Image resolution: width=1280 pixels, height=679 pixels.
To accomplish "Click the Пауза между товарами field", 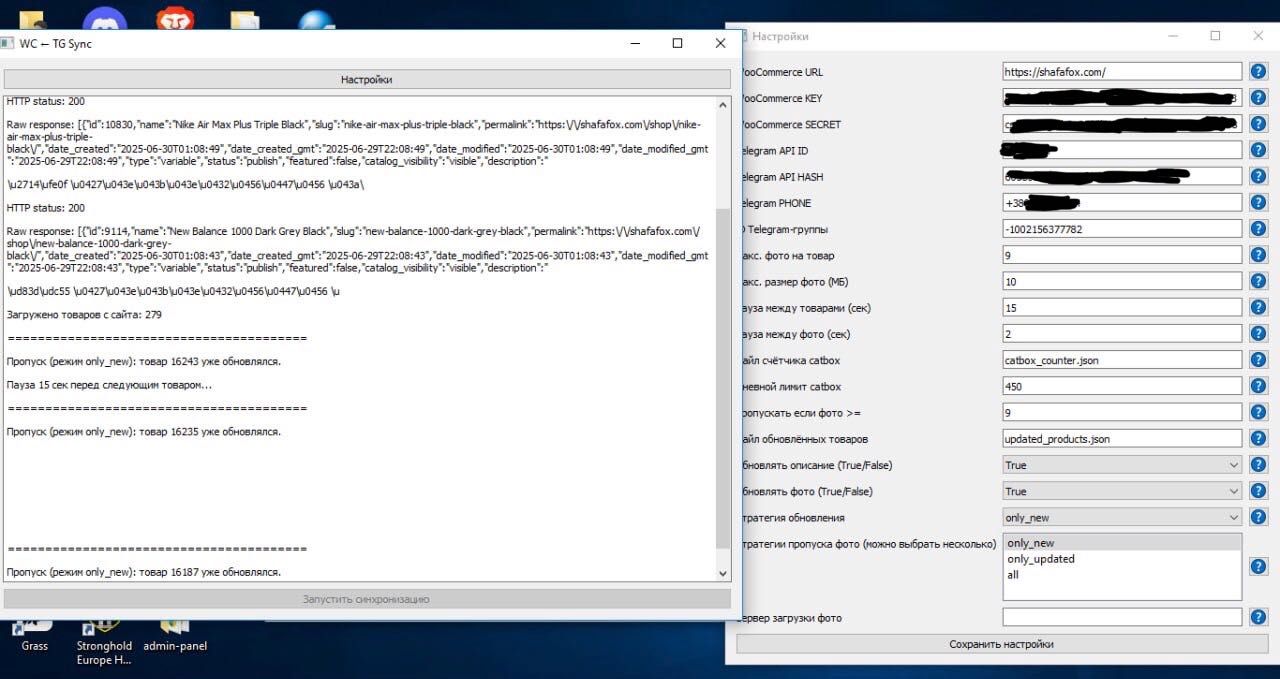I will click(x=1123, y=308).
